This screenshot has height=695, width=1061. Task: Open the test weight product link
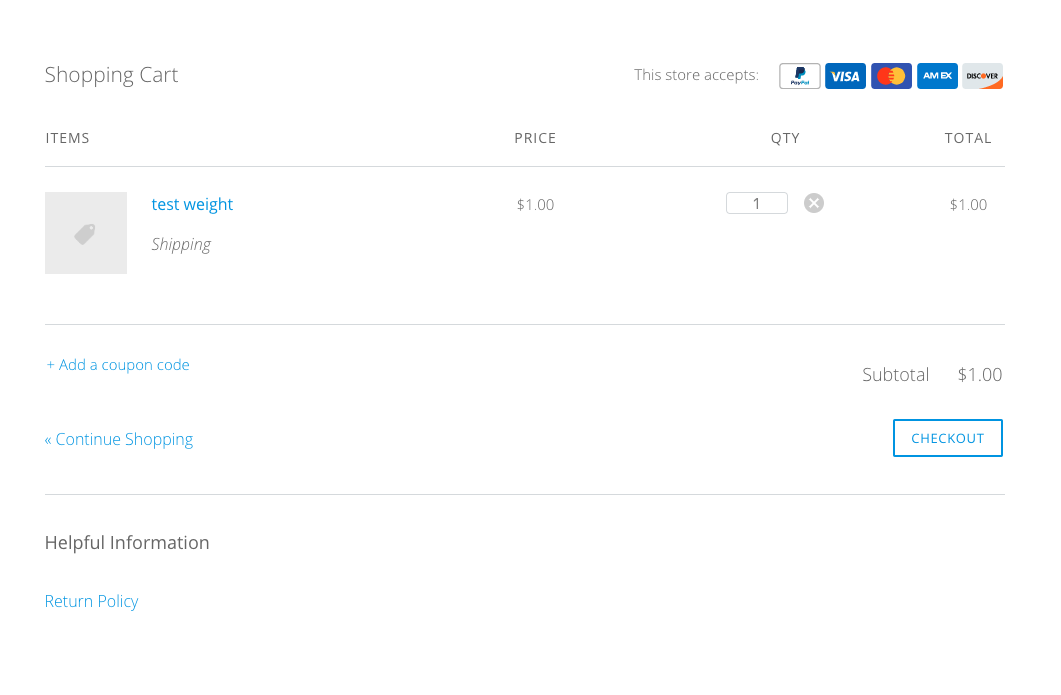pos(192,204)
